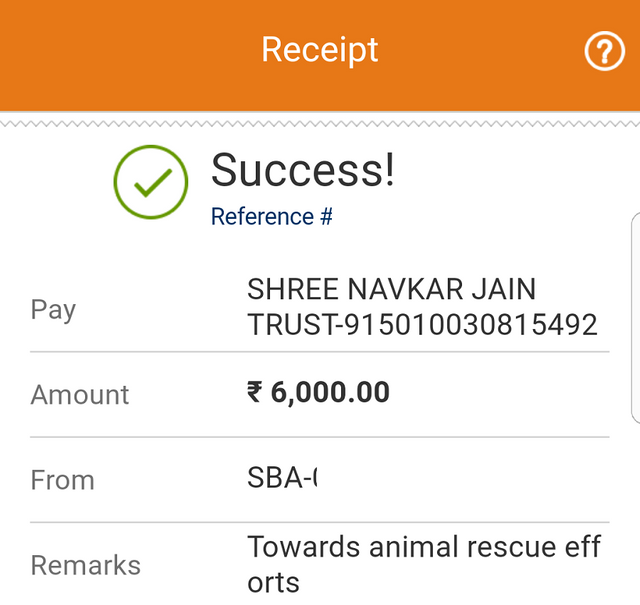
Task: Click the Pay row label
Action: (x=53, y=310)
